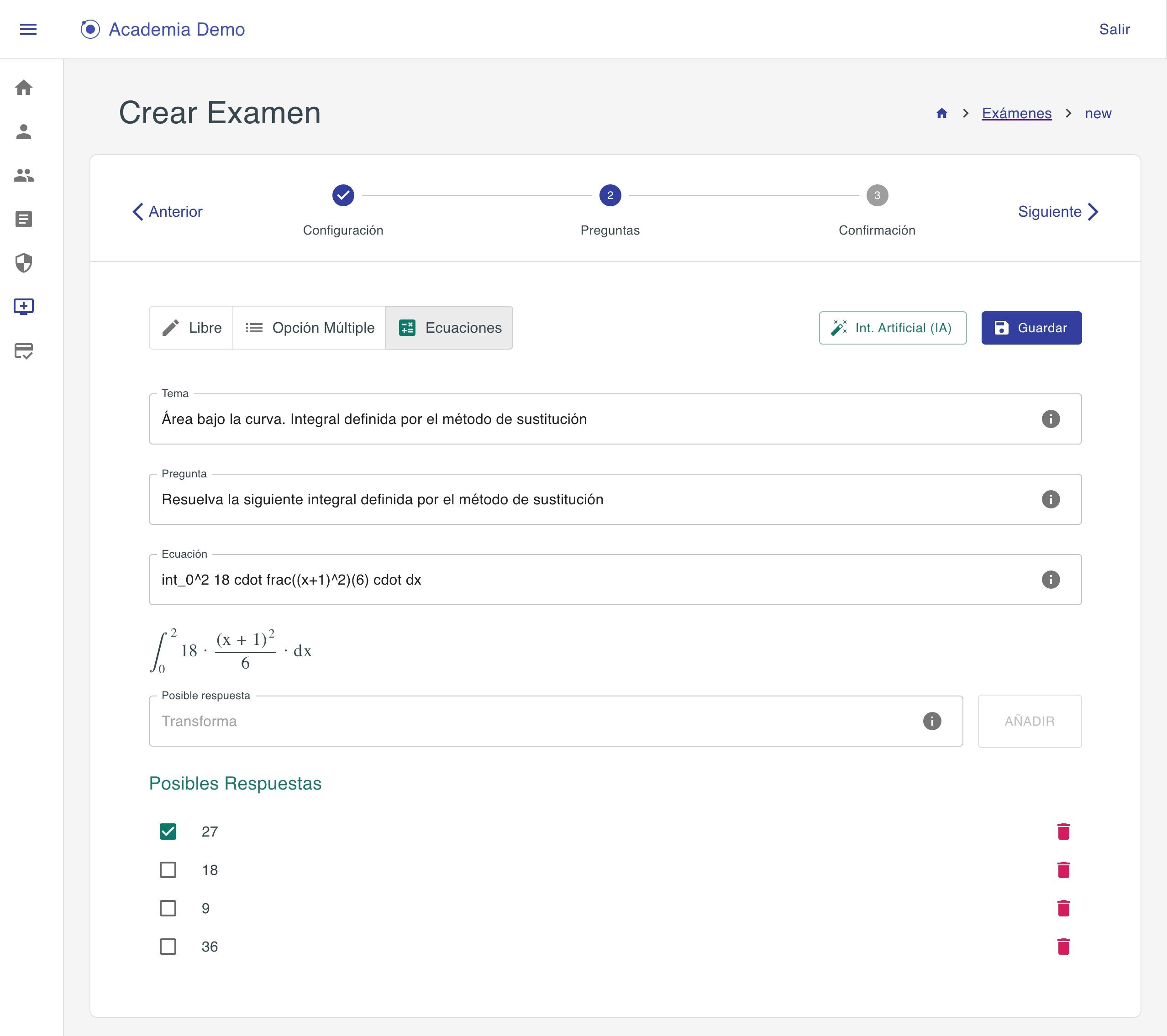This screenshot has height=1036, width=1167.
Task: Click info icon in Ecuación field
Action: point(1051,580)
